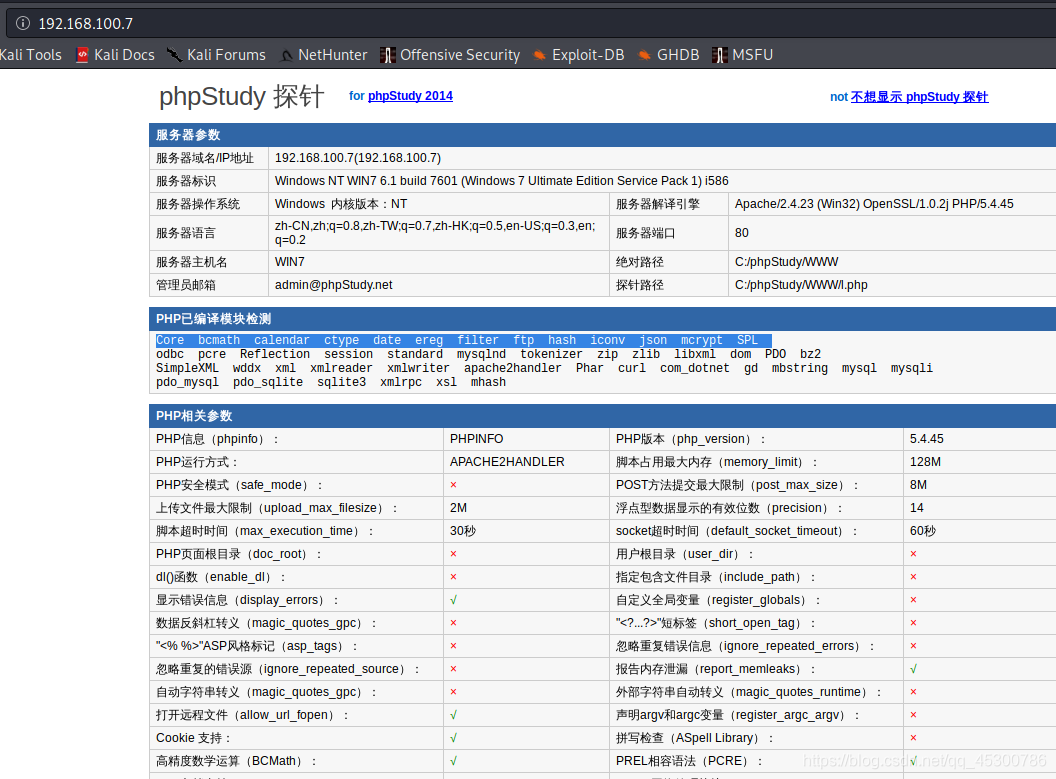Click the APACHE2HANDLER run mode value
The width and height of the screenshot is (1056, 779).
coord(507,462)
